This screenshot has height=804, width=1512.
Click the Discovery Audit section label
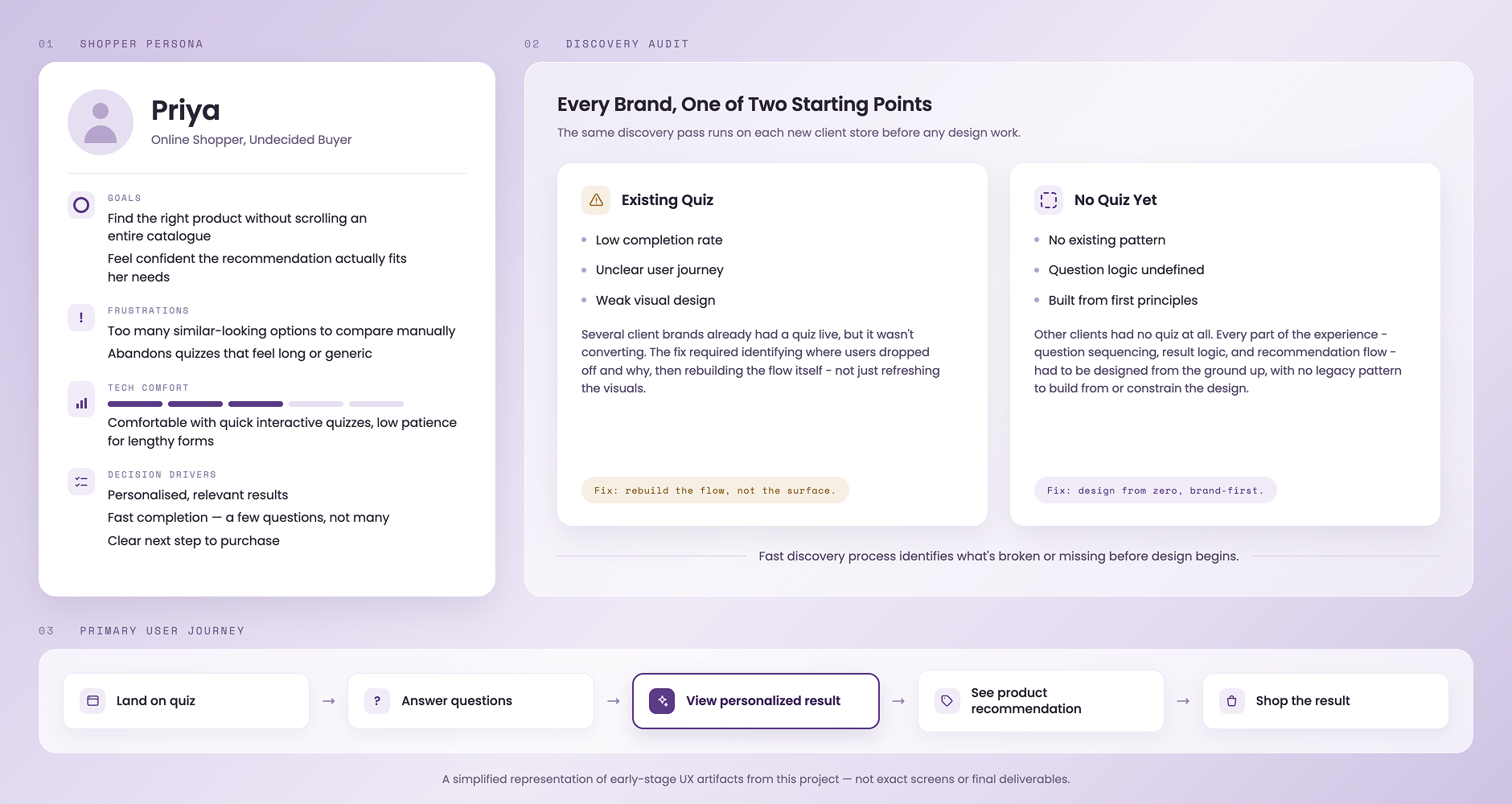point(627,44)
